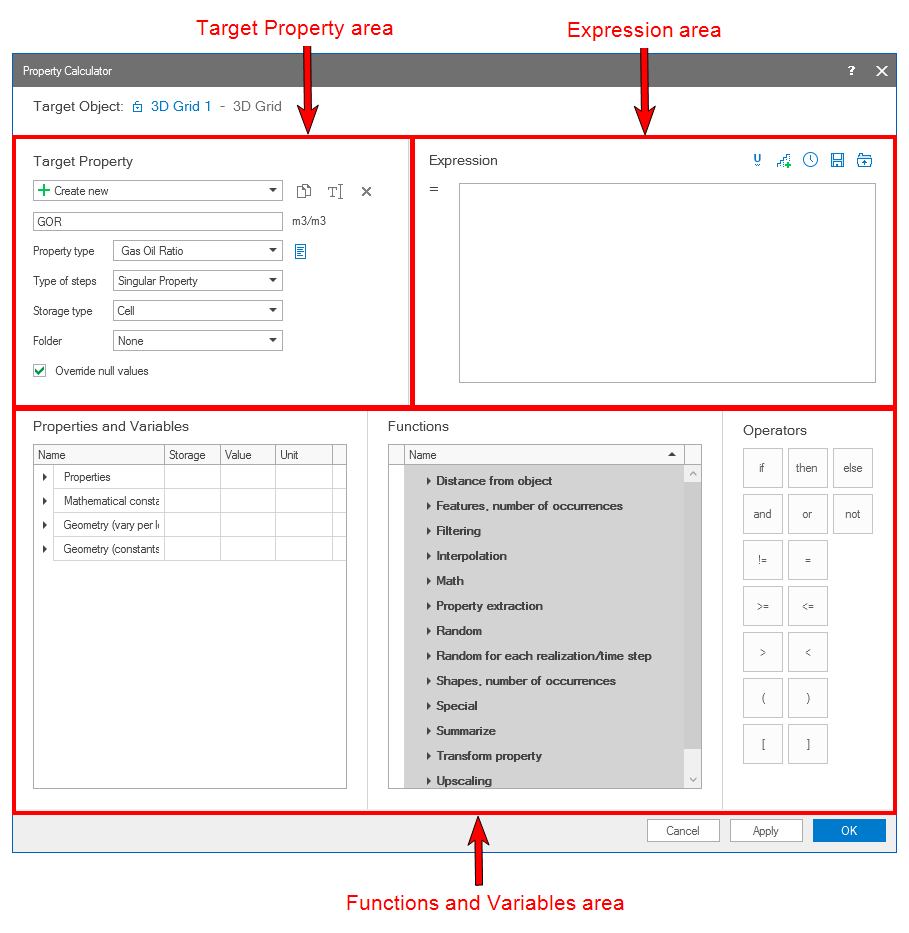Screen dimensions: 909x933
Task: Save the expression using the disk icon
Action: click(x=837, y=160)
